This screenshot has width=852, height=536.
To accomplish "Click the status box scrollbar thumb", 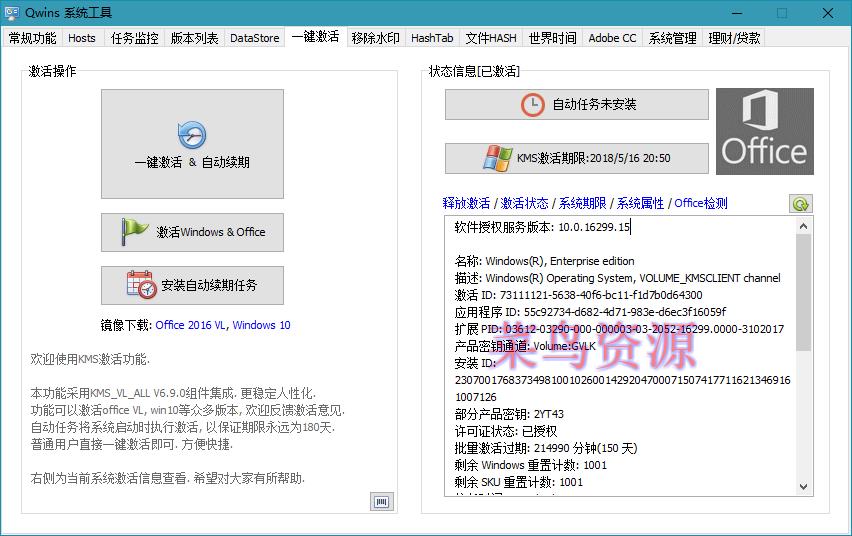I will [x=804, y=292].
